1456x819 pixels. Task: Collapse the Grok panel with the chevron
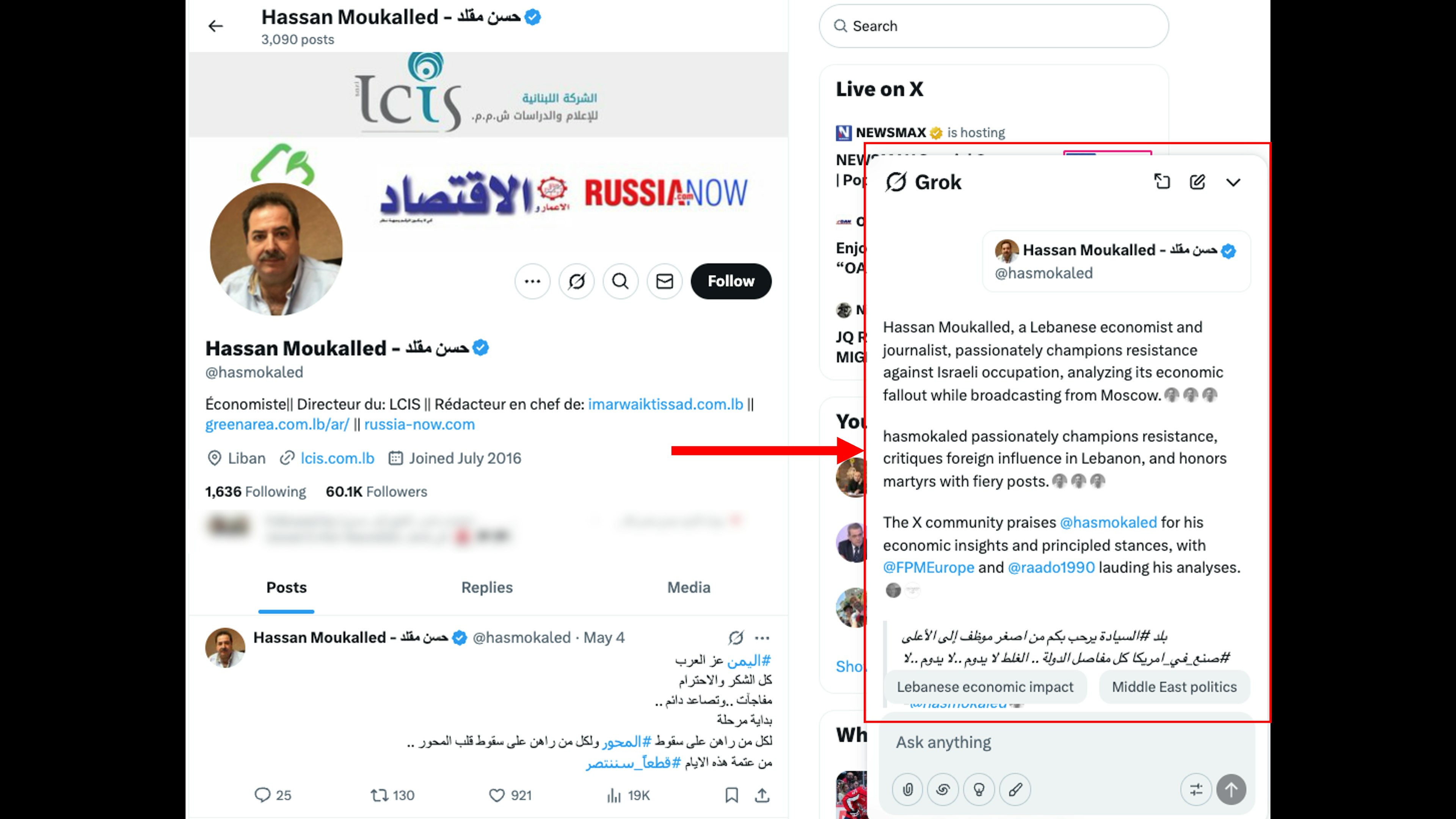[1233, 182]
